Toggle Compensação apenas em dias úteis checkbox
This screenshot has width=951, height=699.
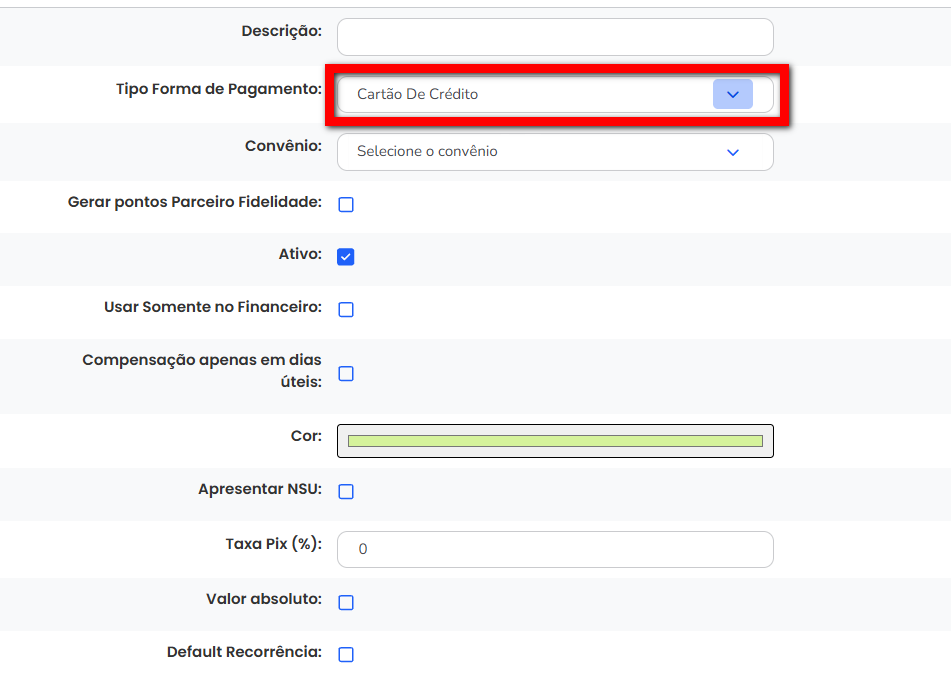346,374
